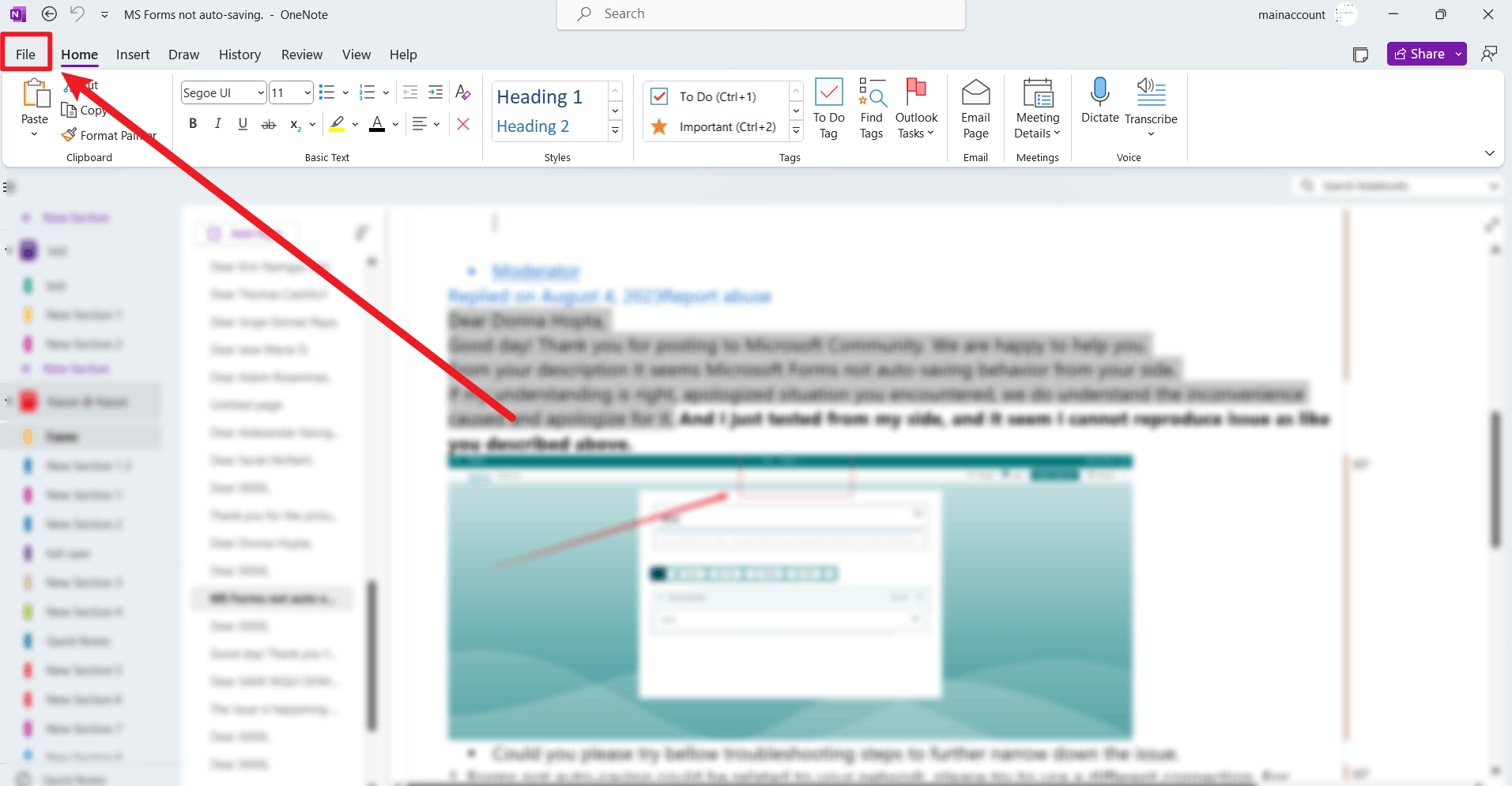
Task: Click the bulleted list icon
Action: (326, 93)
